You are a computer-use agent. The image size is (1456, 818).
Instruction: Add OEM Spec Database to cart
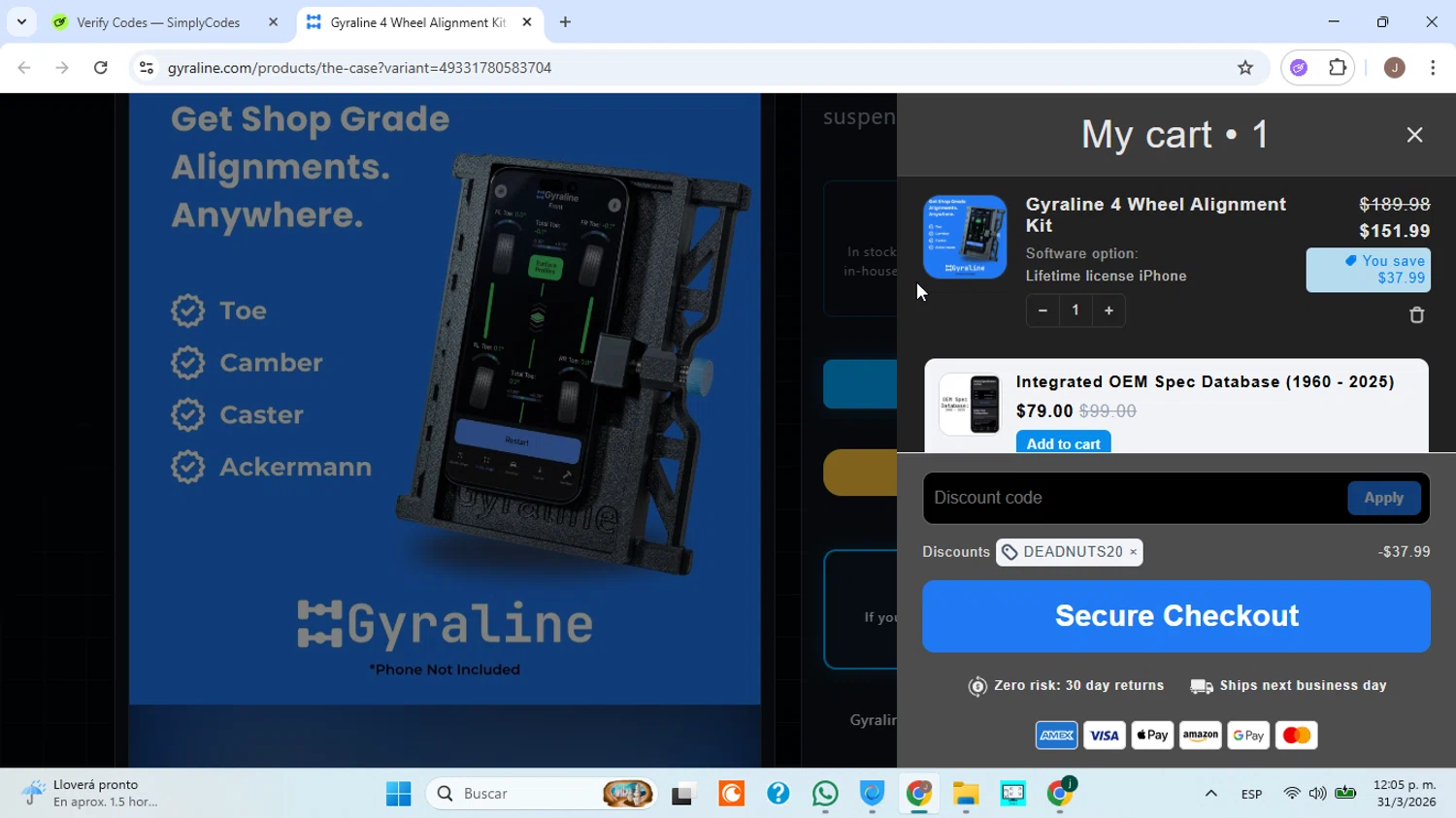click(1063, 442)
